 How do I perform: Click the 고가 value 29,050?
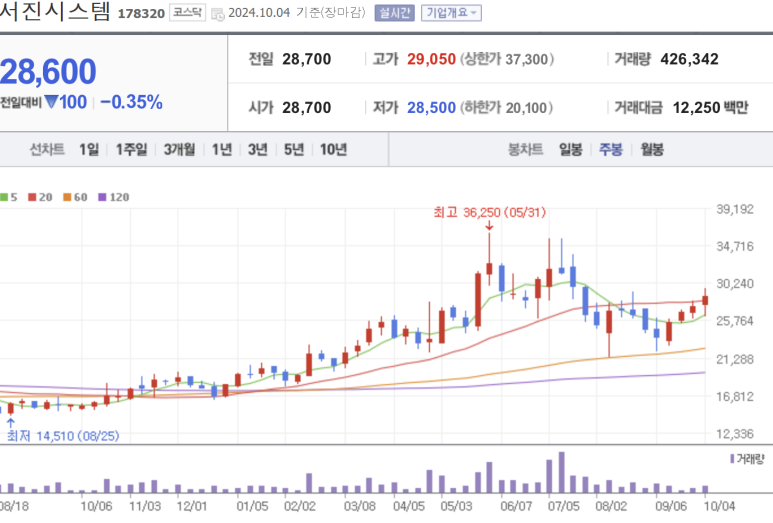tap(431, 59)
